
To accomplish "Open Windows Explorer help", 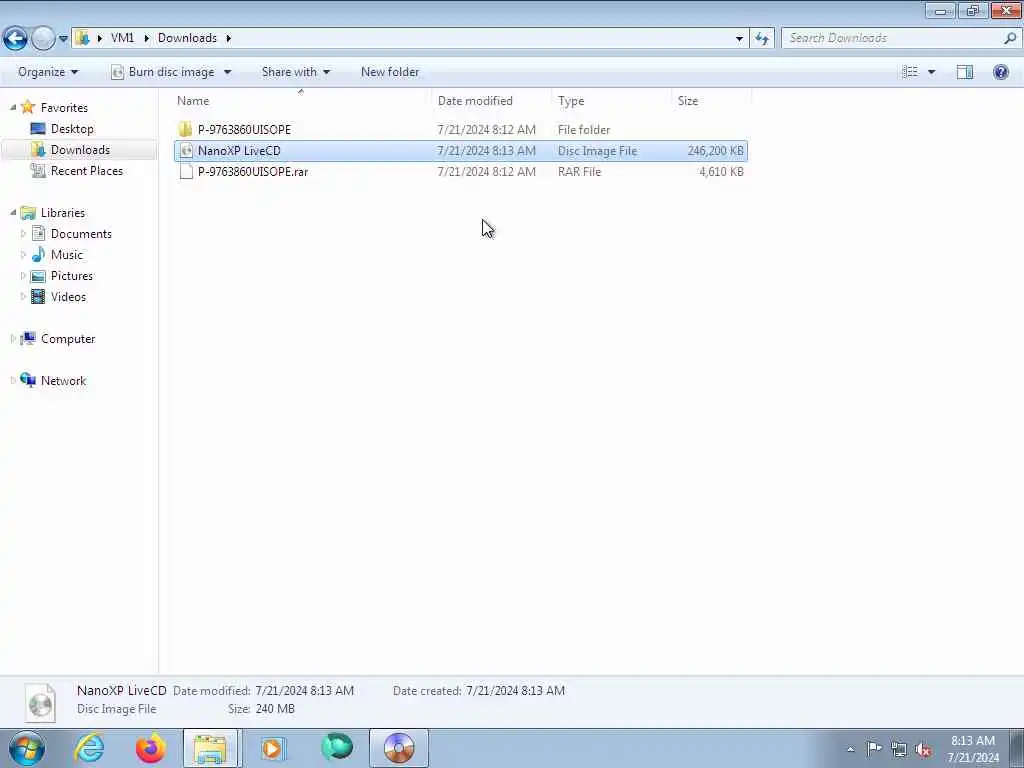I will click(1000, 72).
